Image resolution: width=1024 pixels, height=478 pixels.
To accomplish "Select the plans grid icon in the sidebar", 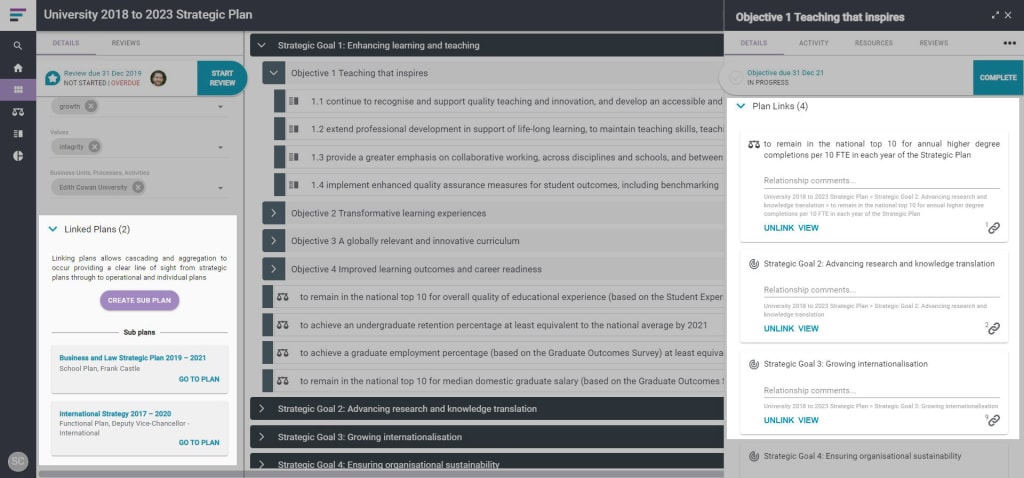I will [18, 89].
